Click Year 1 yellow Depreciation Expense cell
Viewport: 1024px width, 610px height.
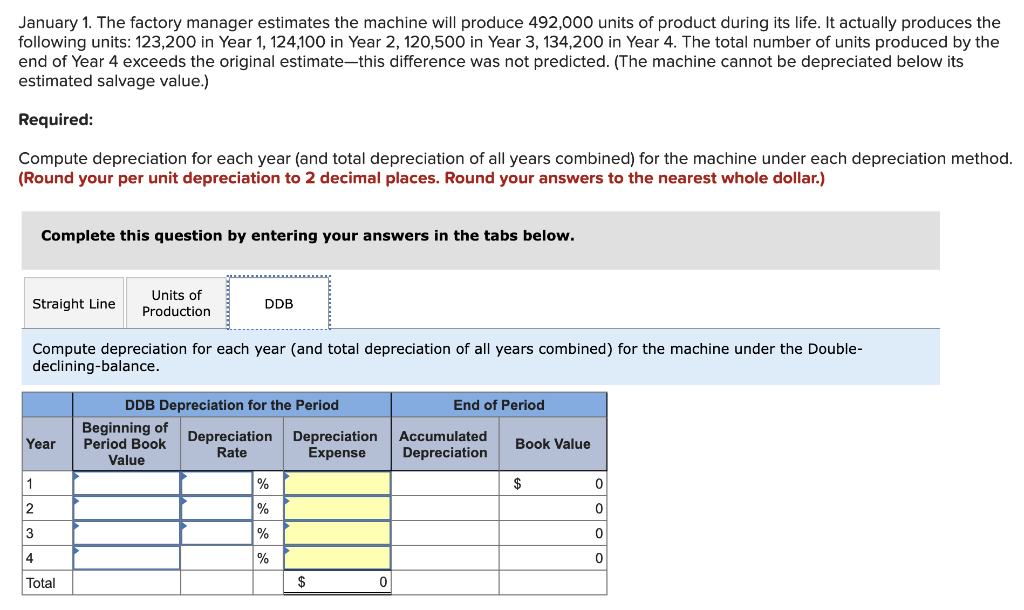coord(336,483)
